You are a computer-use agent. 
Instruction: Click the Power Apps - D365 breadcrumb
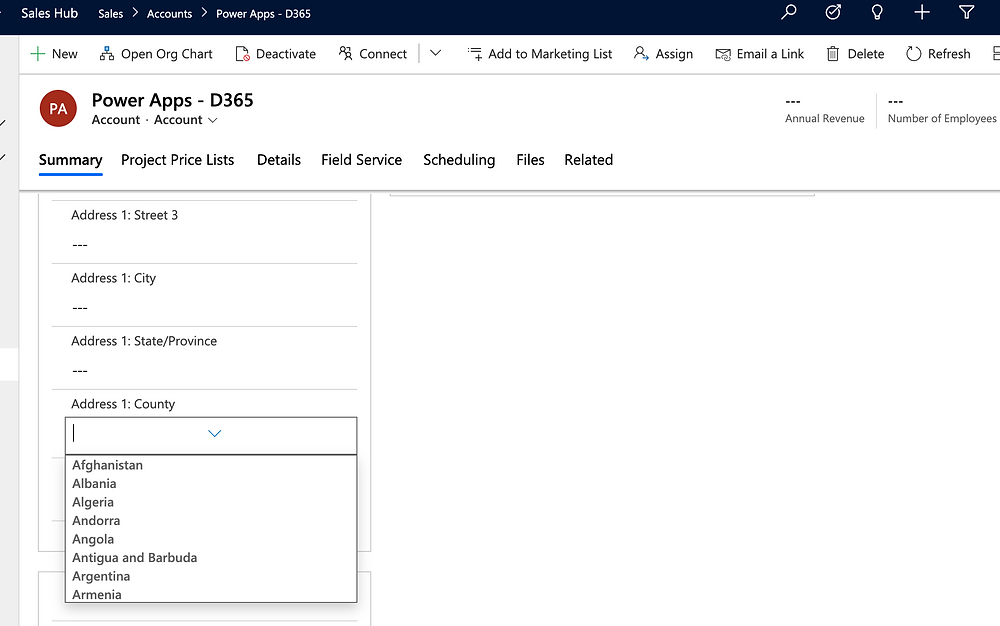[263, 14]
